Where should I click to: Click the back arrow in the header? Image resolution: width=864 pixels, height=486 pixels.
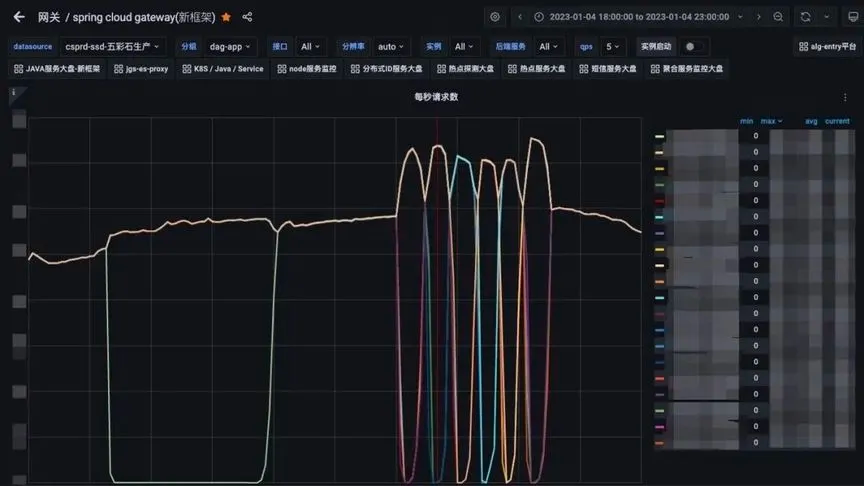(19, 17)
